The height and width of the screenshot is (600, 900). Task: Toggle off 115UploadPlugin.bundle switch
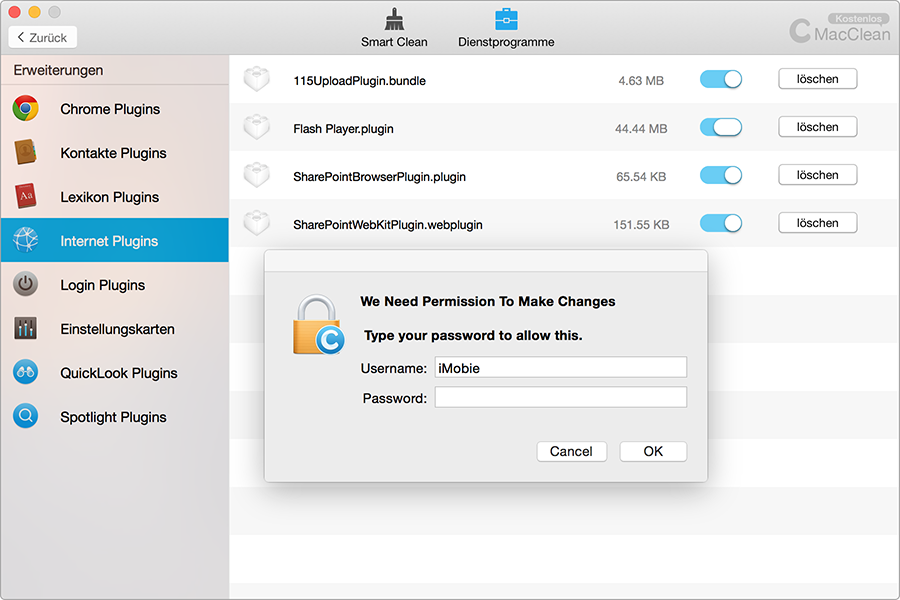721,79
